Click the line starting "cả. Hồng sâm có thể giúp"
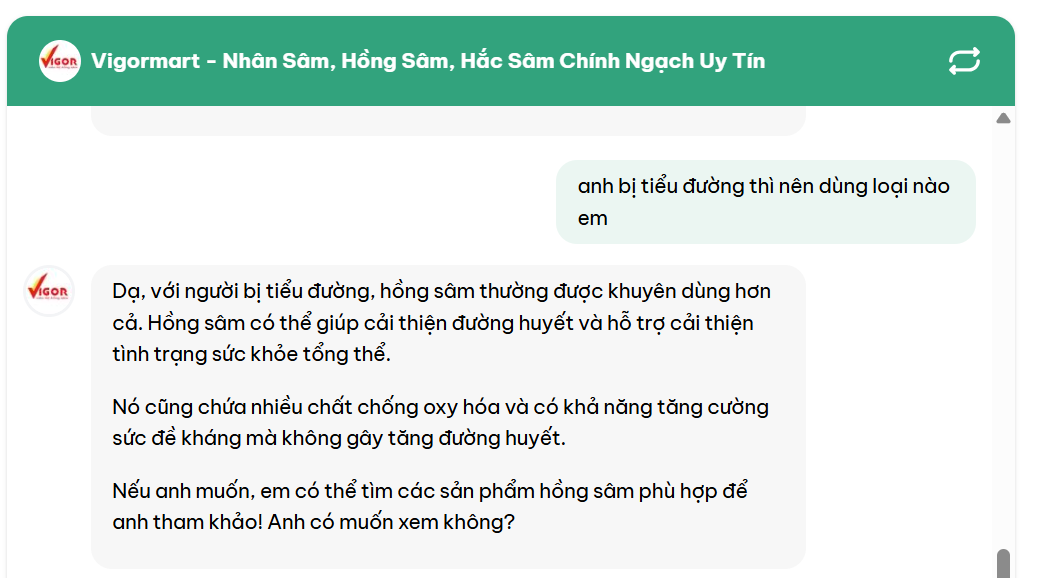 (x=433, y=323)
